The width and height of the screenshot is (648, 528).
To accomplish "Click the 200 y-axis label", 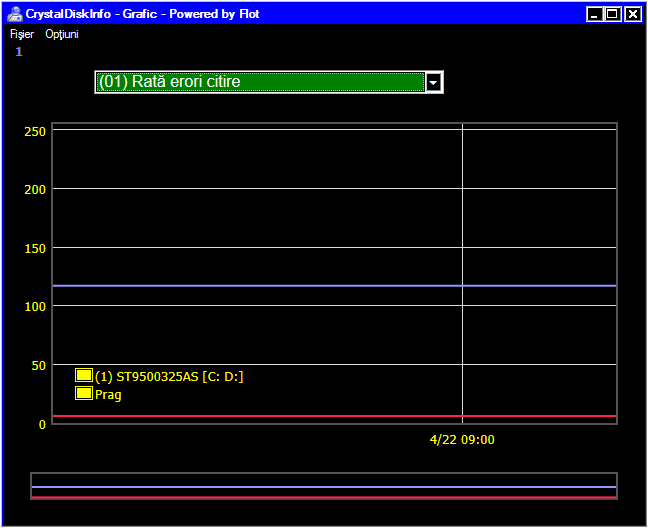I will point(35,190).
